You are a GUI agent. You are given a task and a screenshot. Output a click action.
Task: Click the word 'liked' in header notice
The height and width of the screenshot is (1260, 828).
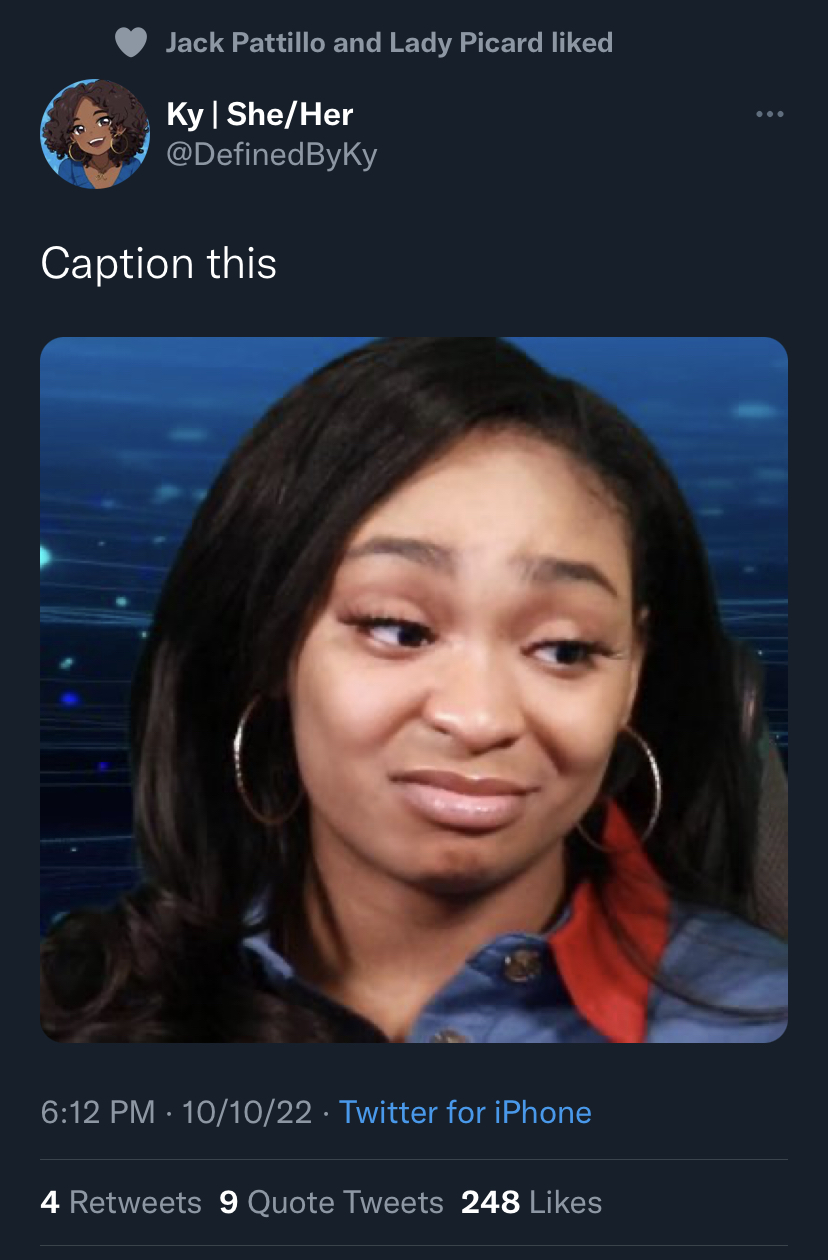click(582, 43)
